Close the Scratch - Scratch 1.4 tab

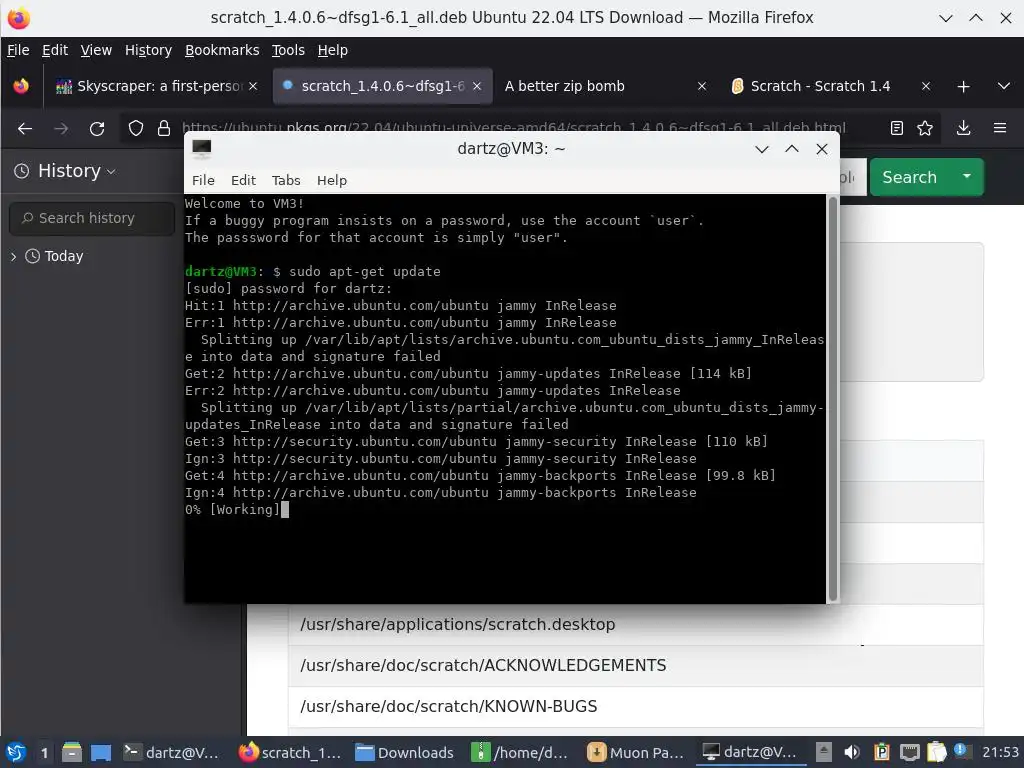coord(925,86)
